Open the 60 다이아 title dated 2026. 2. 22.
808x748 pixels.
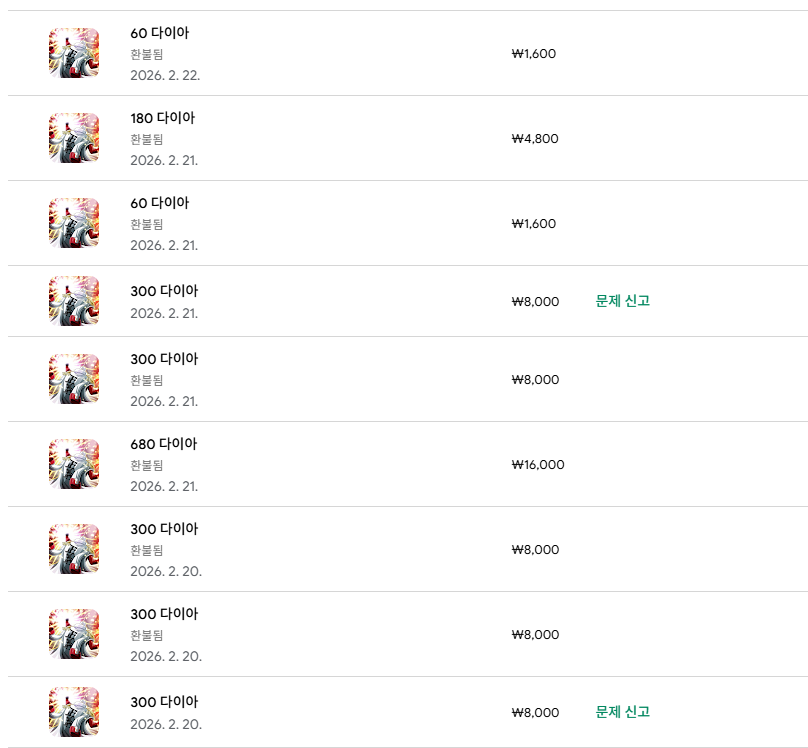[159, 33]
